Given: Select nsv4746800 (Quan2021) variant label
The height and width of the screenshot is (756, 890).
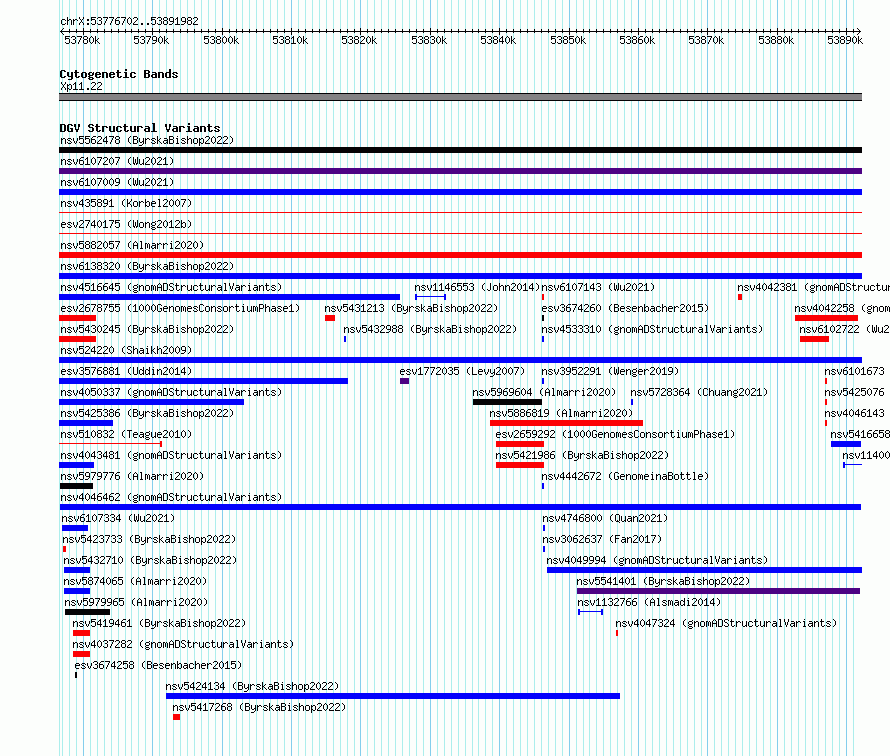Looking at the screenshot, I should click(605, 518).
